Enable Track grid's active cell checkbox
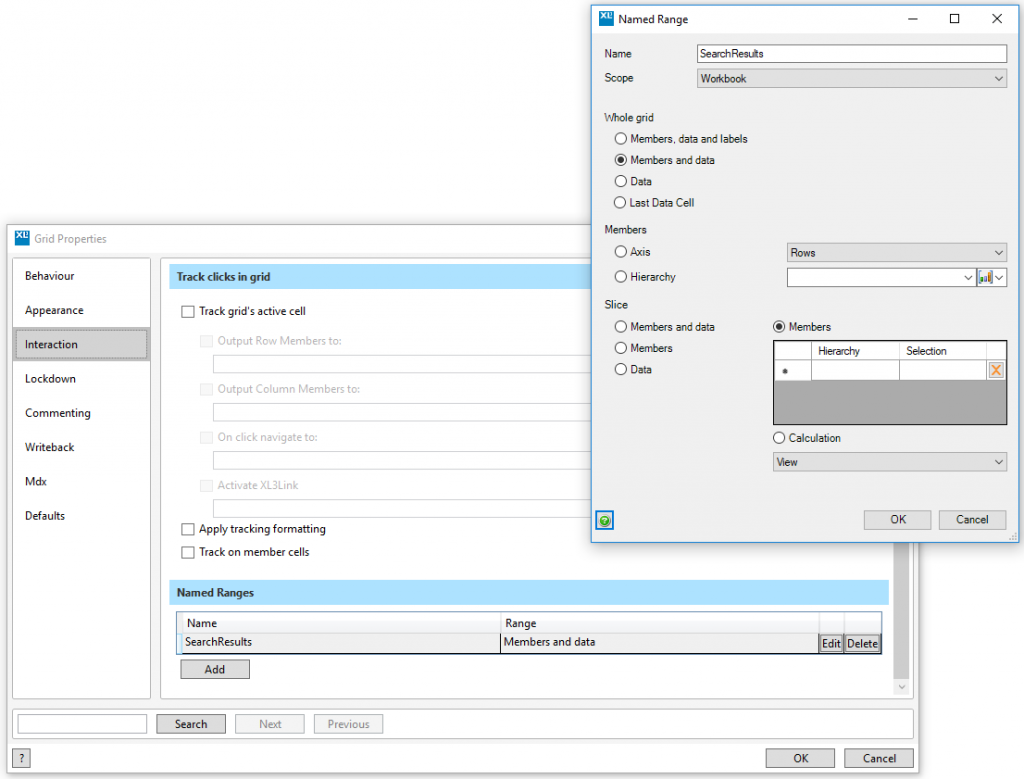The height and width of the screenshot is (779, 1024). [188, 312]
